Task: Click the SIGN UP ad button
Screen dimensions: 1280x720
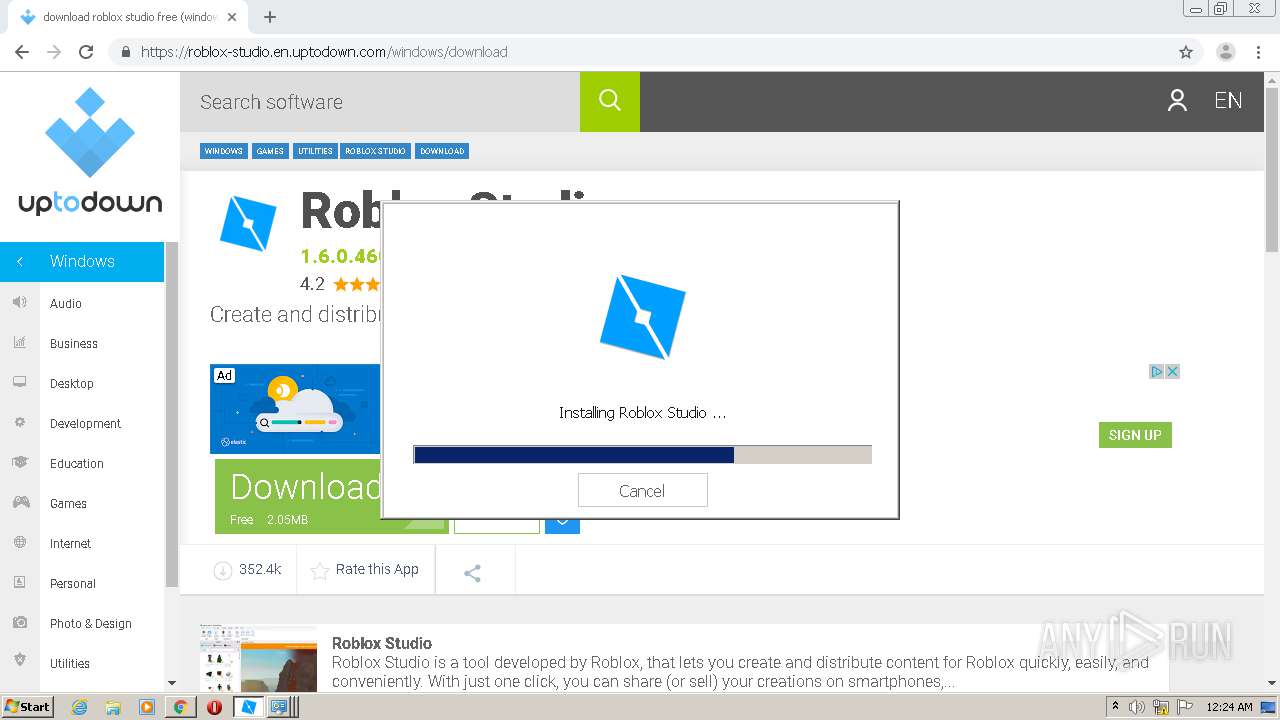Action: coord(1135,435)
